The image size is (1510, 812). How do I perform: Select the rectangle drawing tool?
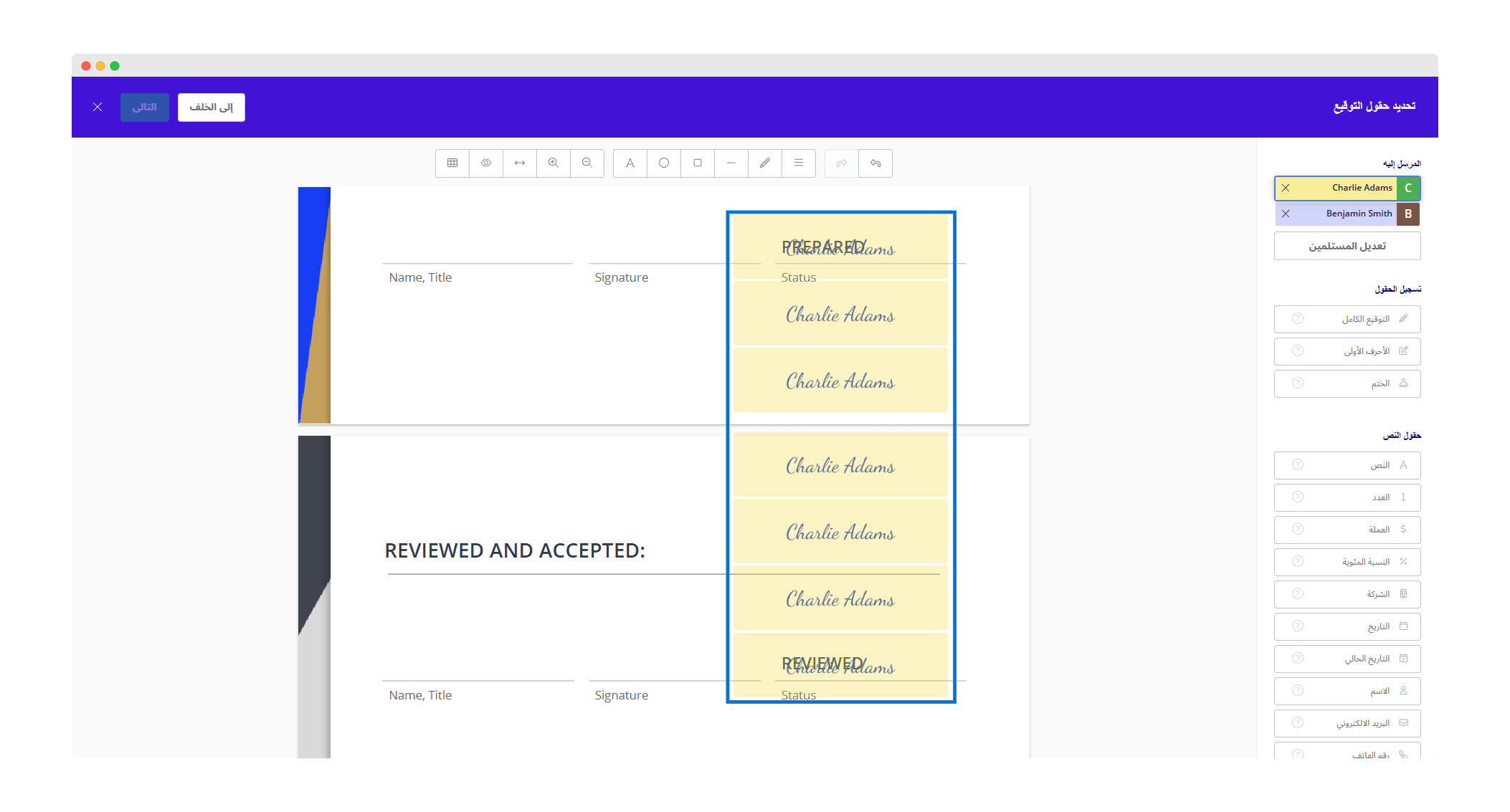click(x=698, y=163)
